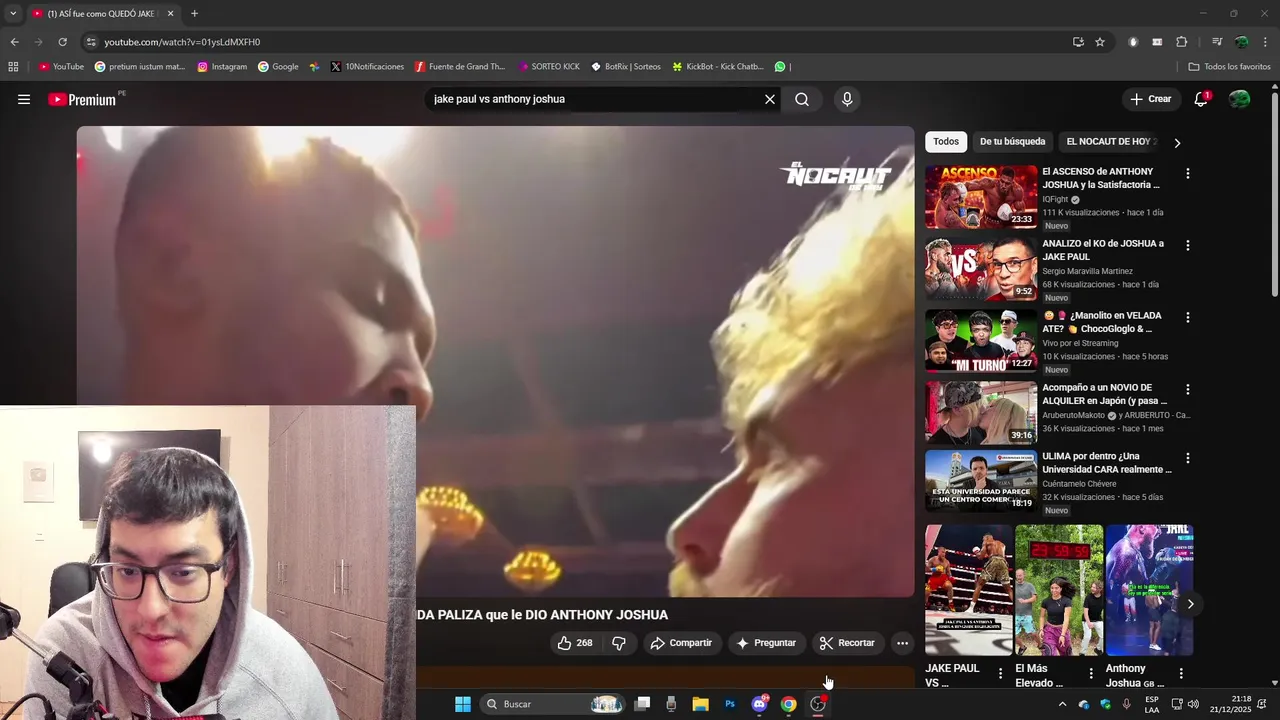The image size is (1280, 720).
Task: Click the browser address bar URL
Action: click(182, 42)
